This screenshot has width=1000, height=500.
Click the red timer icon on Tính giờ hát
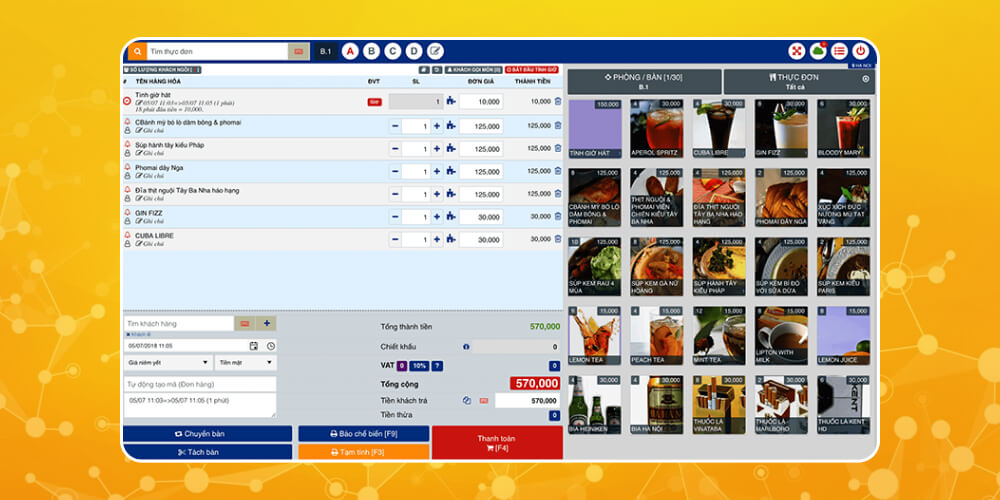[x=127, y=101]
